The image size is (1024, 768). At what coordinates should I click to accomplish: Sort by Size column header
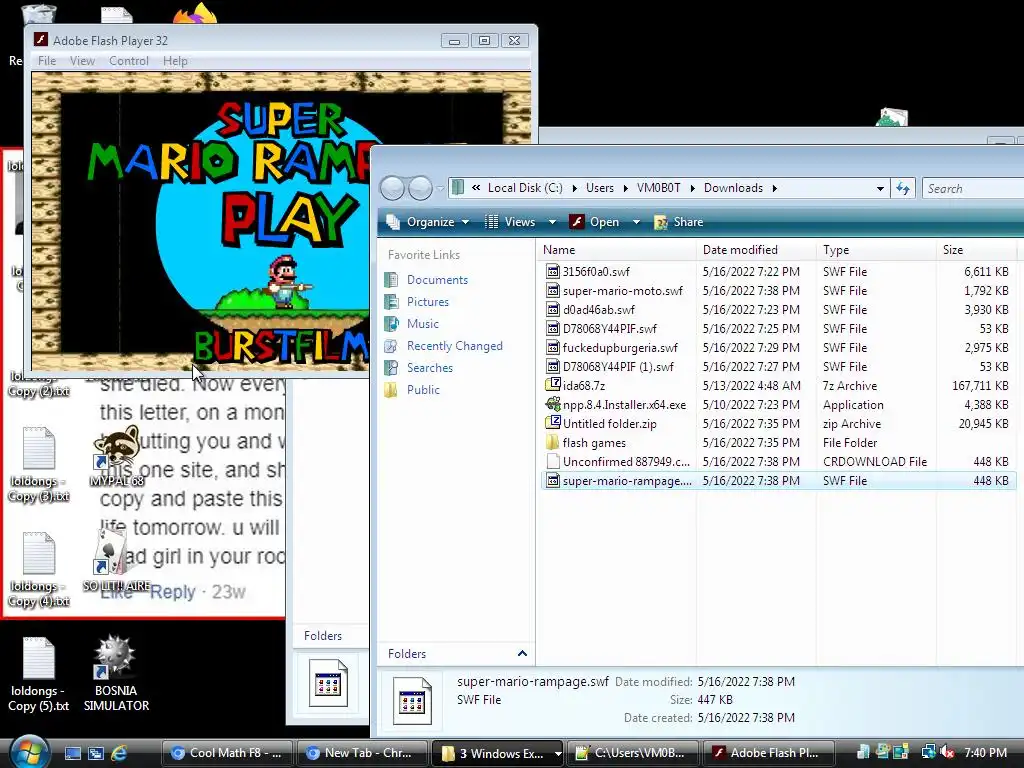(x=976, y=249)
